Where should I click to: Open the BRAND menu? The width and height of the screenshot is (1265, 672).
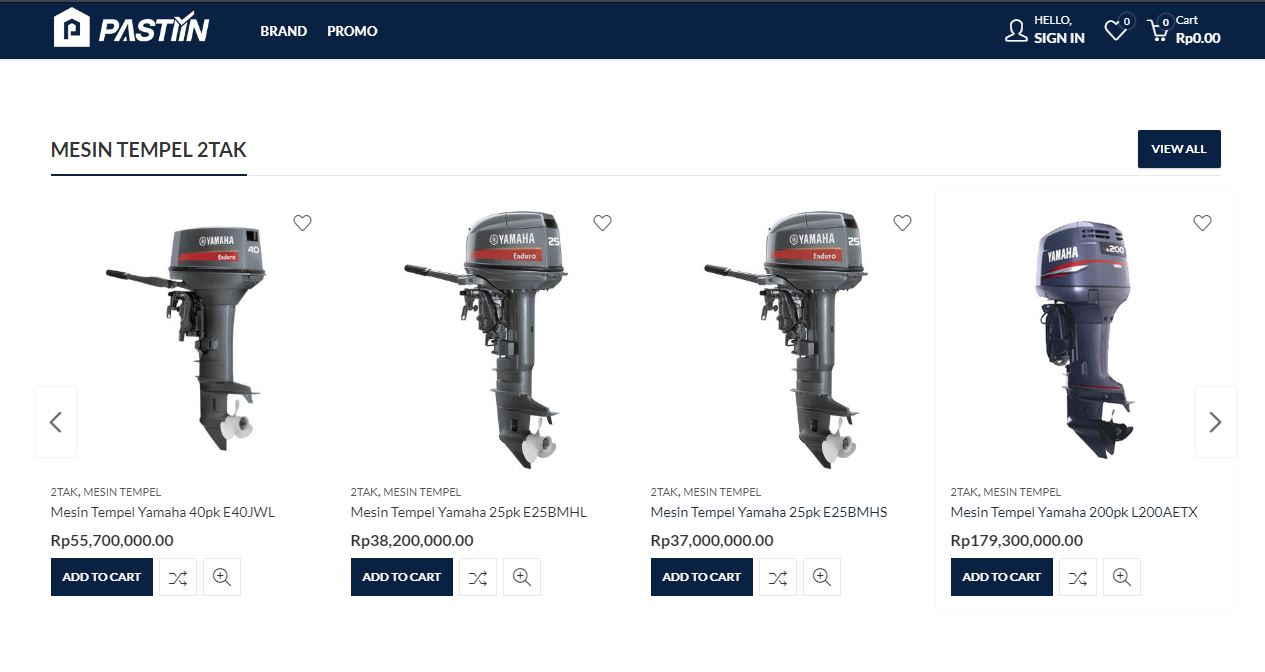[283, 31]
